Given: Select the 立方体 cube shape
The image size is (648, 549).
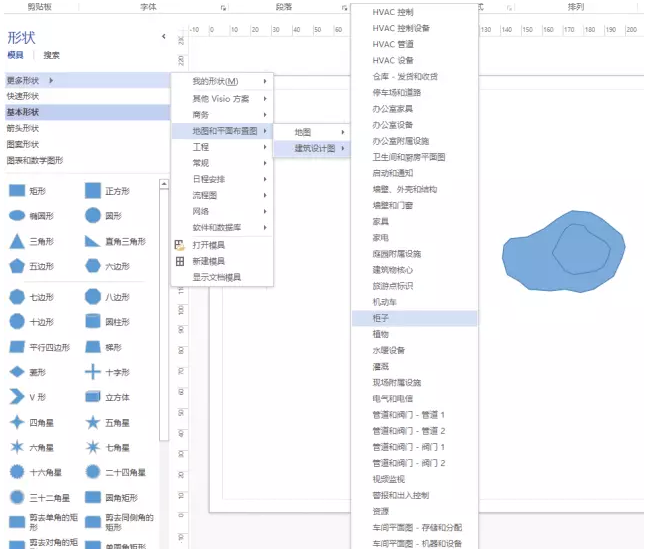Looking at the screenshot, I should [x=92, y=398].
